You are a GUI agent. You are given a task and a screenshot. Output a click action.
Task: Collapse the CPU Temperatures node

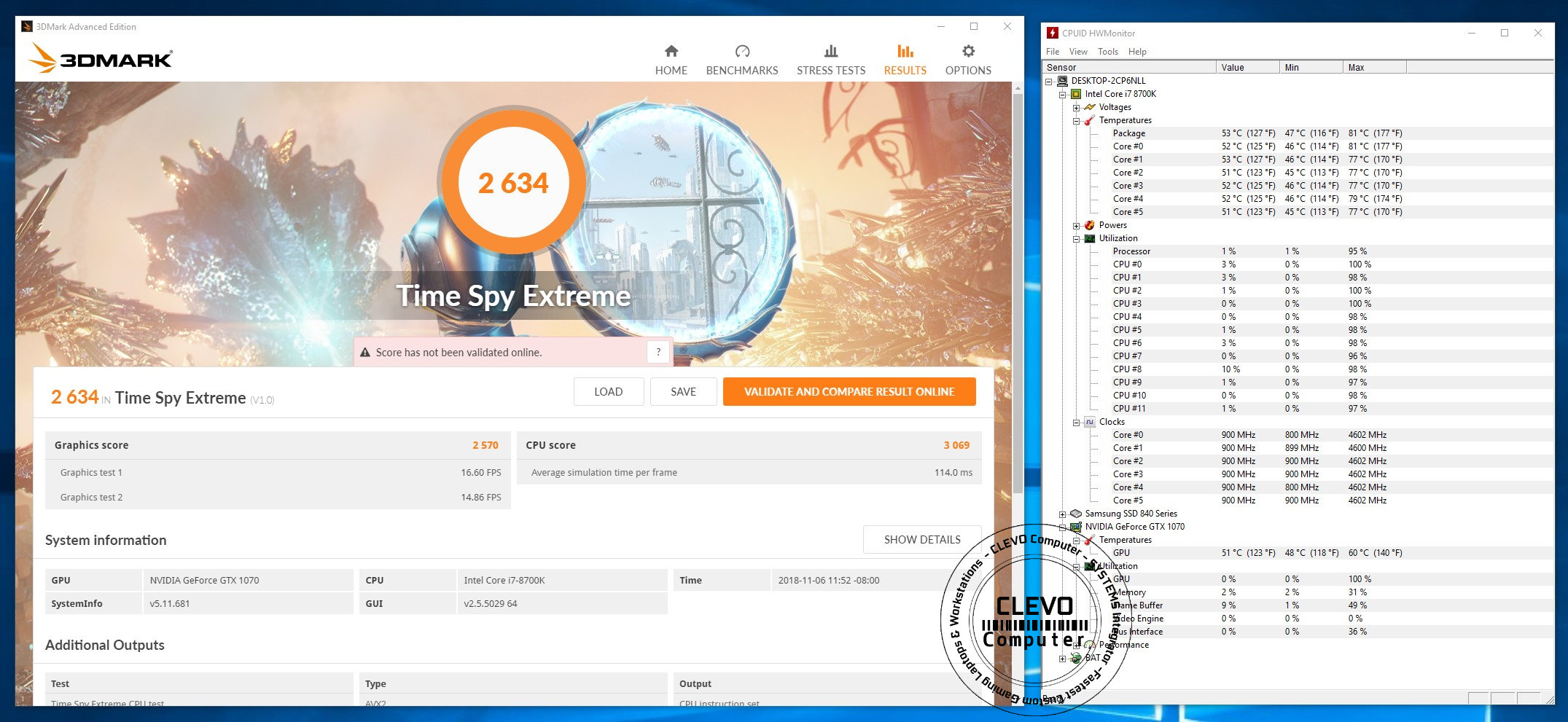1077,120
